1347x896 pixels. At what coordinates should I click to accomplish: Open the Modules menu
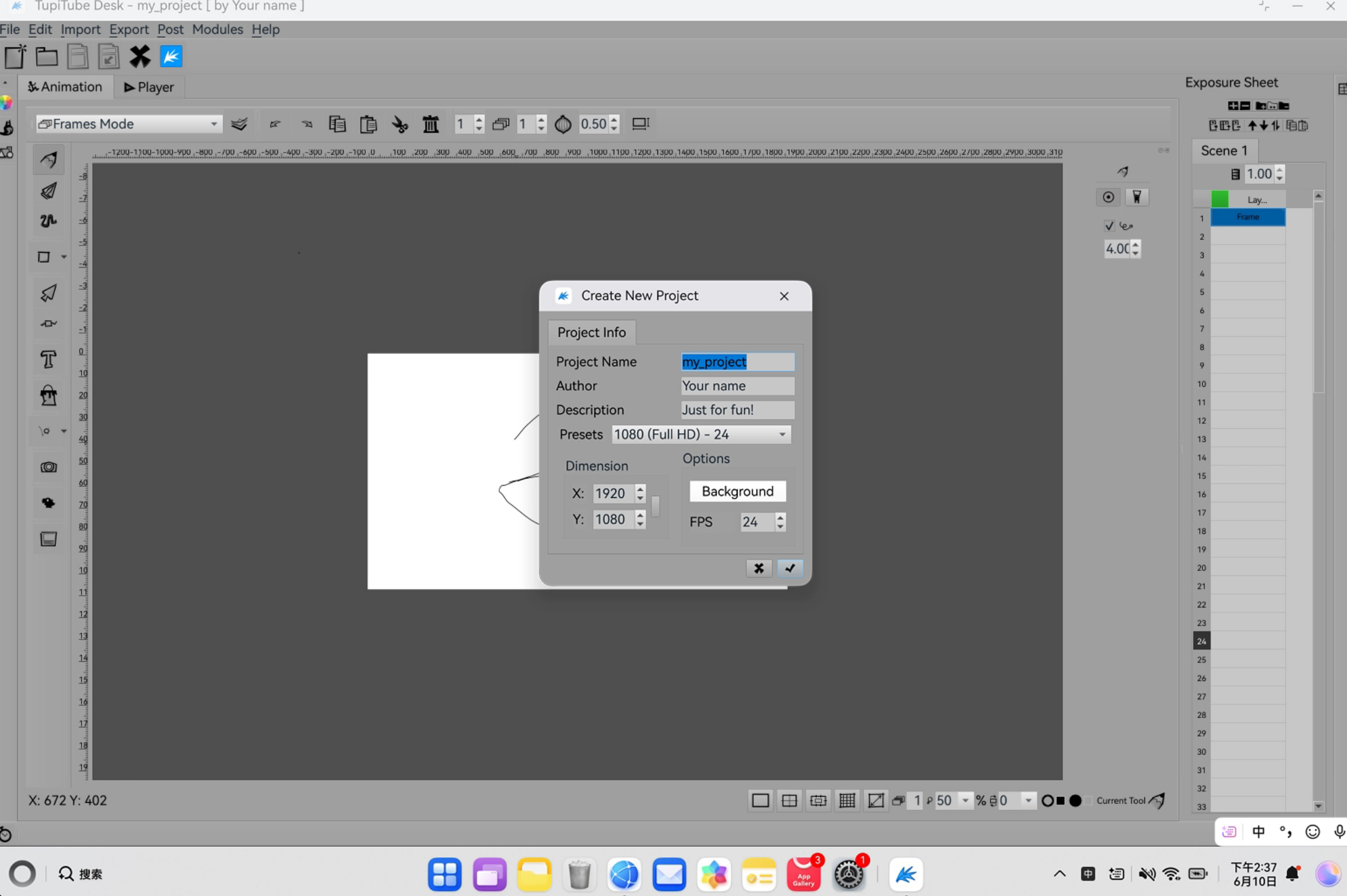point(217,29)
